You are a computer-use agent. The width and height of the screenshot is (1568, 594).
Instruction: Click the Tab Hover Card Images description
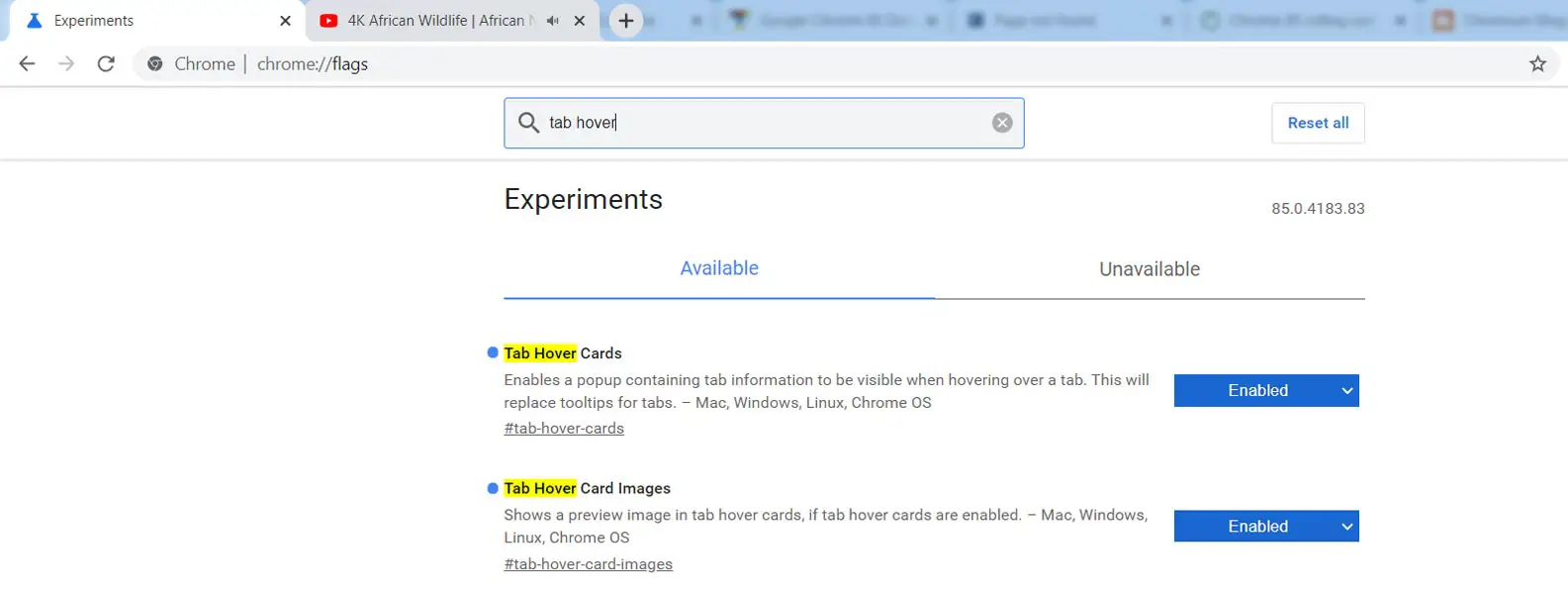(x=826, y=526)
